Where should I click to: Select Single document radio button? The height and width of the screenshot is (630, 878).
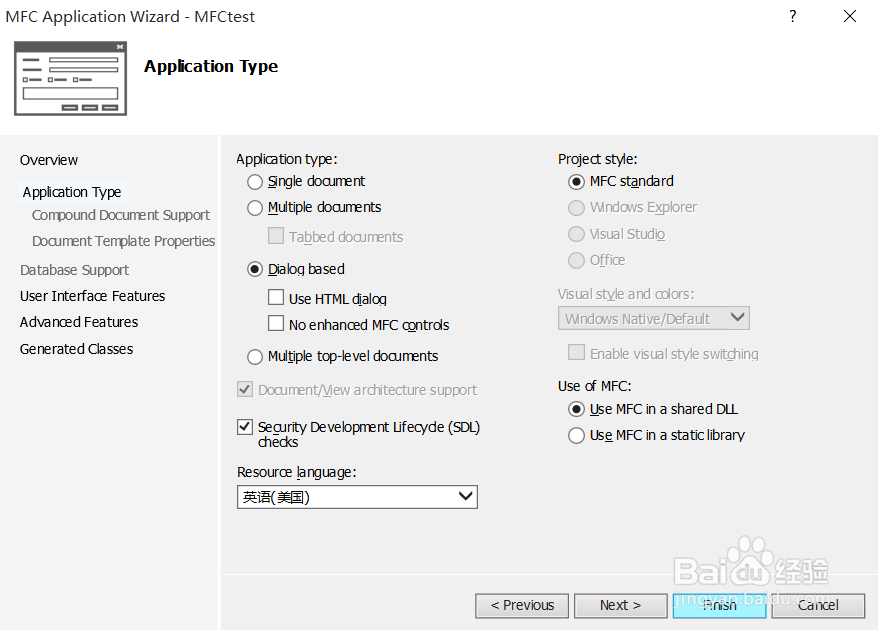[x=255, y=182]
